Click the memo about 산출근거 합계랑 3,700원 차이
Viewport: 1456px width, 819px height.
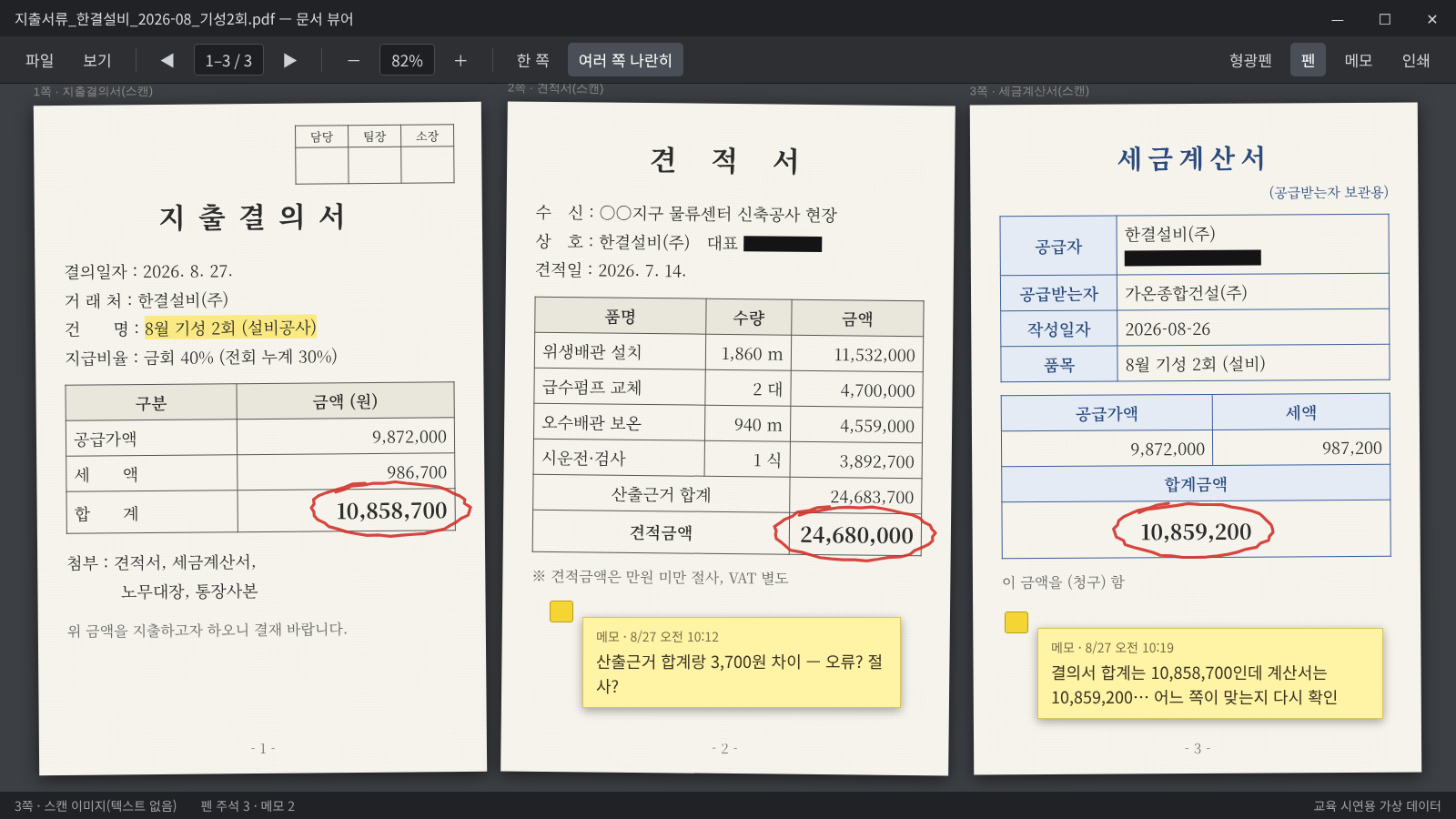[x=741, y=662]
